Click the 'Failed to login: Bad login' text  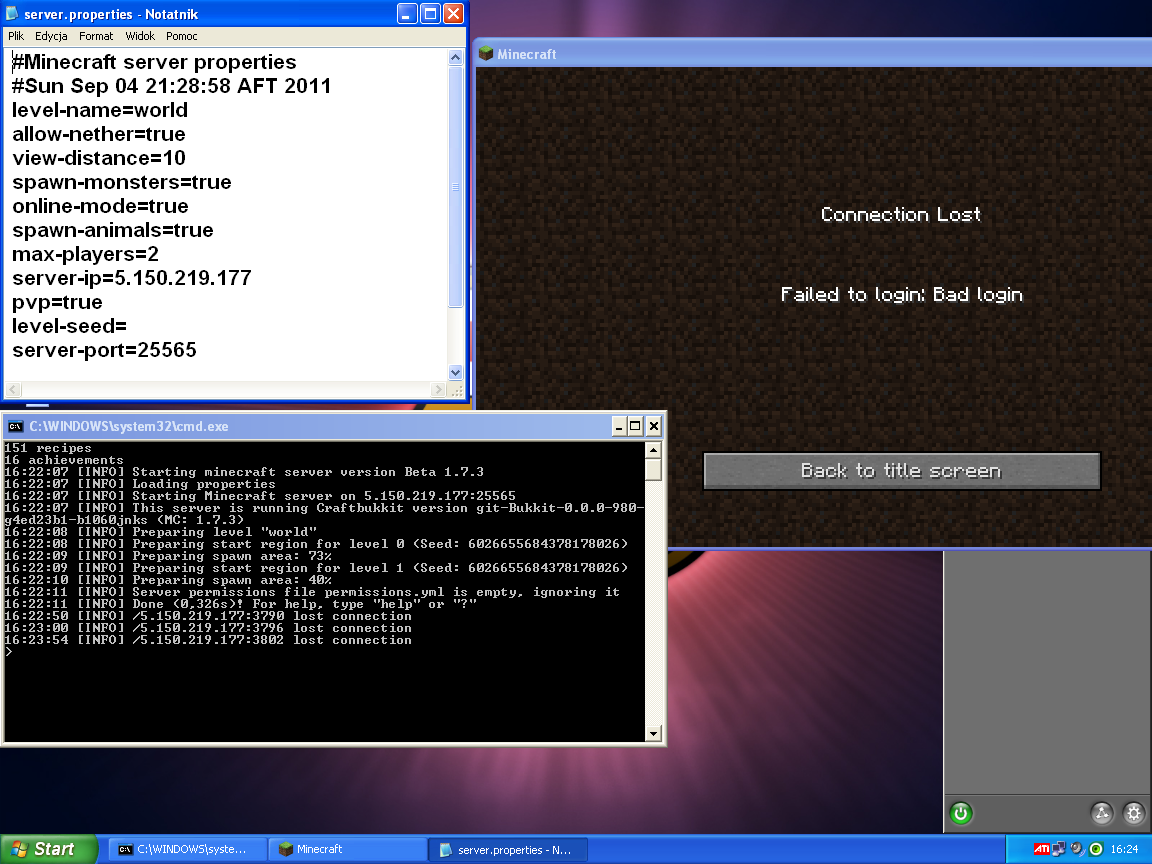coord(901,295)
